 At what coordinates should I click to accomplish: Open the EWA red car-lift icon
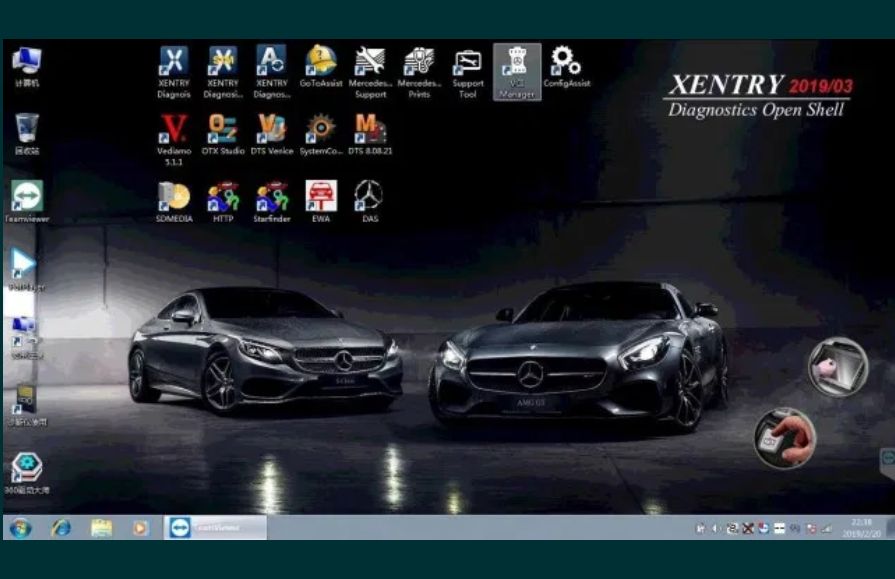321,202
